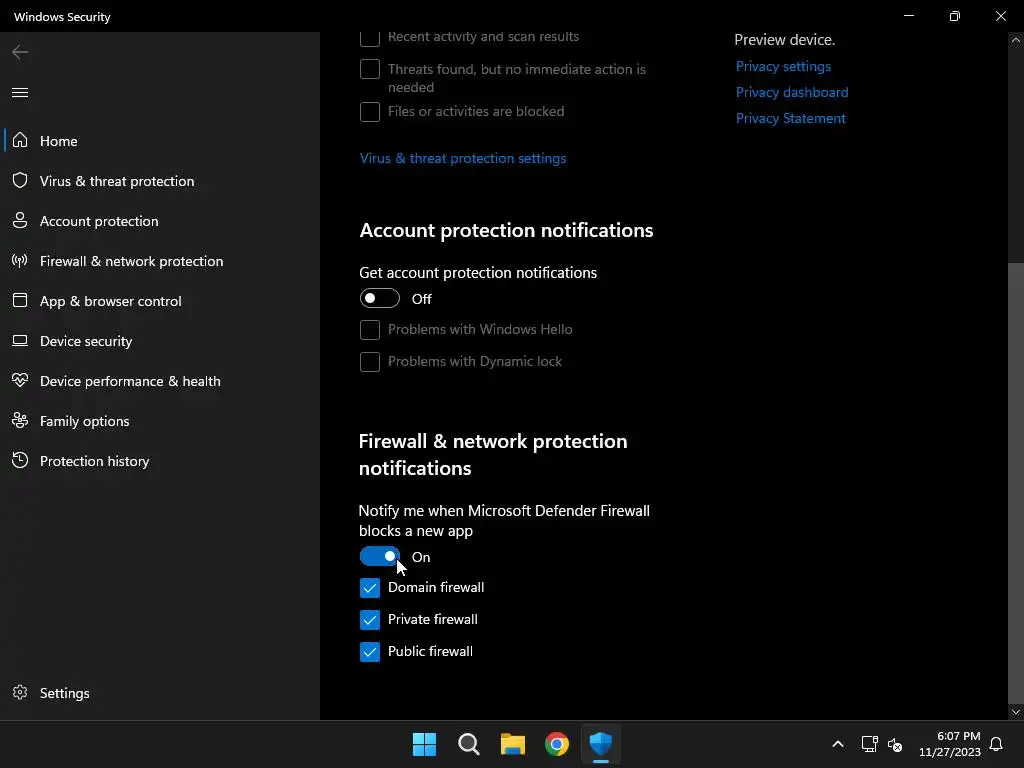Open the Windows Start menu
Viewport: 1024px width, 768px height.
(424, 744)
